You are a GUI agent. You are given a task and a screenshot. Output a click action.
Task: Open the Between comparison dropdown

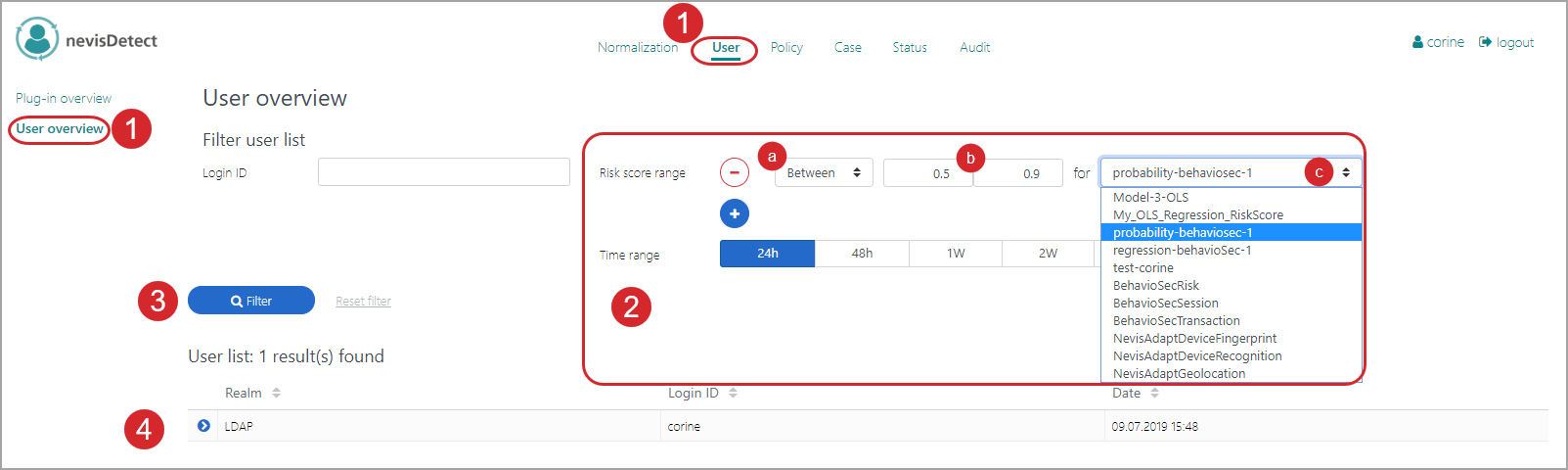823,172
